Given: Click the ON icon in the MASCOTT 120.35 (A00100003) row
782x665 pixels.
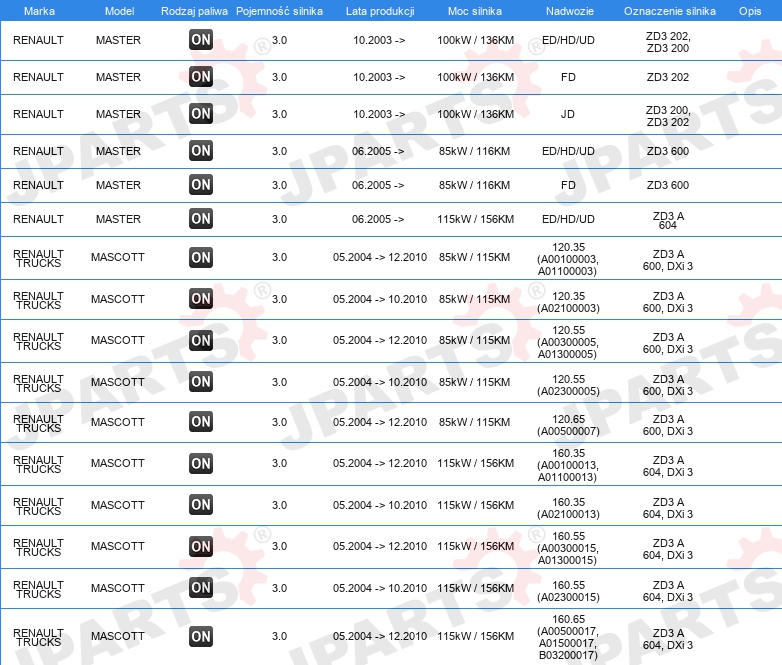Looking at the screenshot, I should tap(201, 257).
